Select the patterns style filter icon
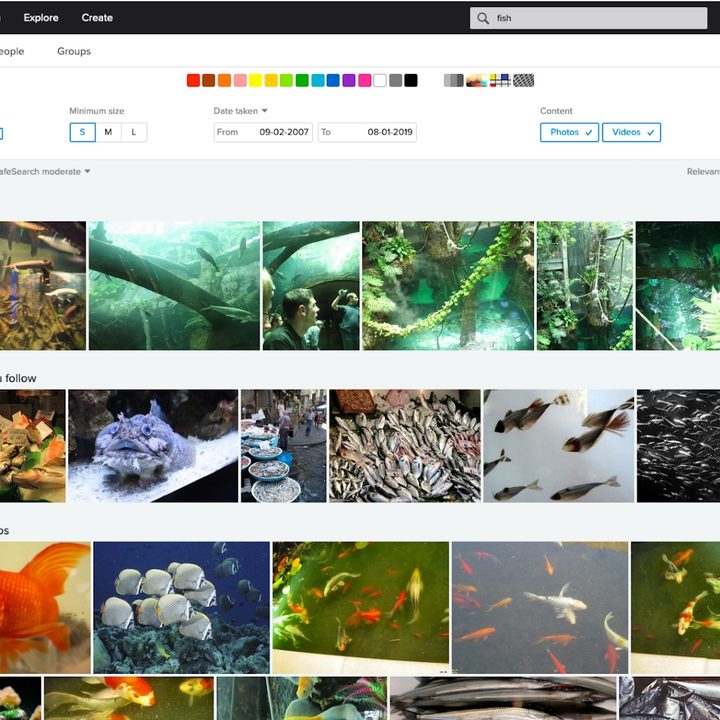This screenshot has width=720, height=720. (x=524, y=81)
